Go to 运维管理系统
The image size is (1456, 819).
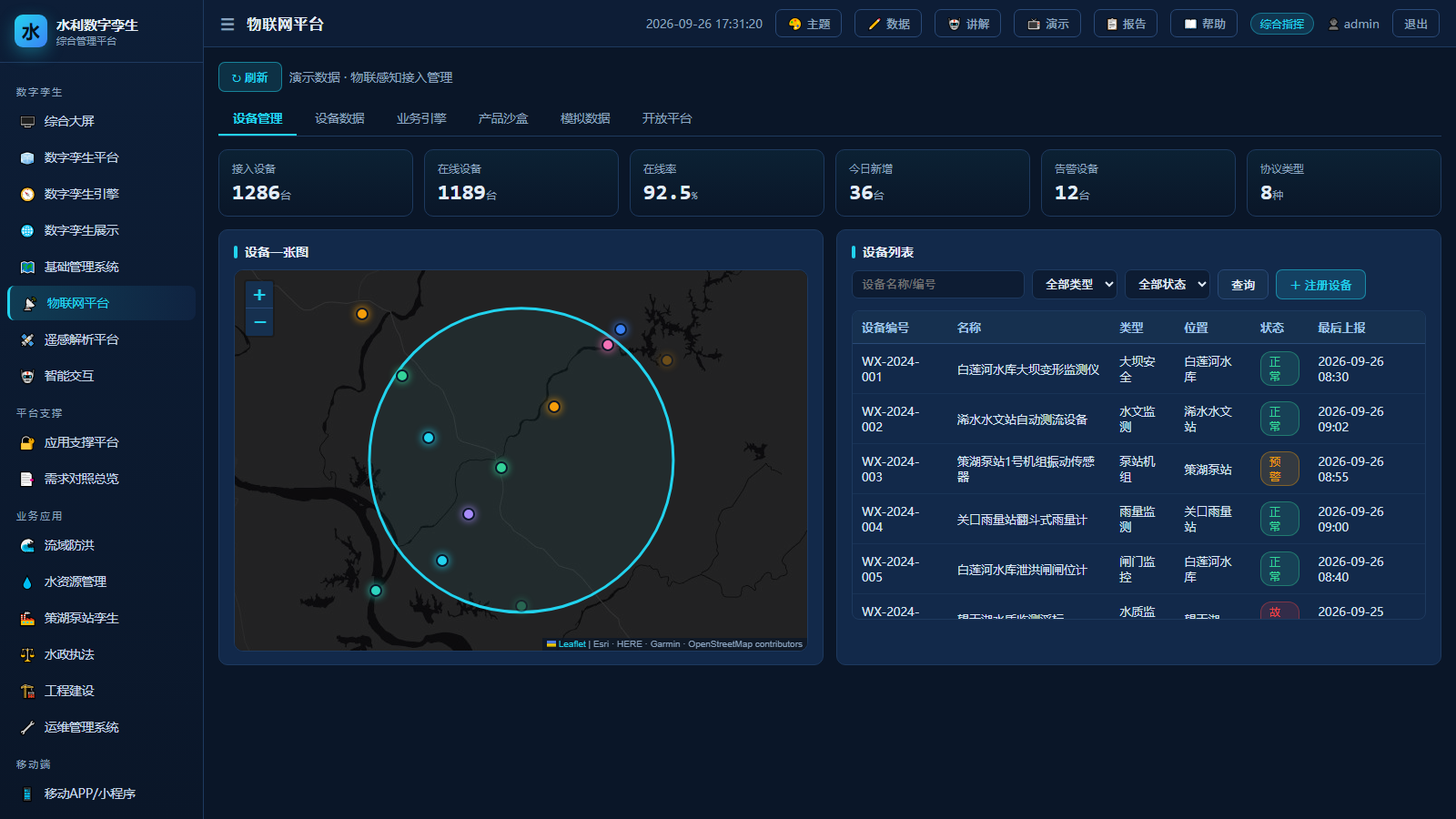click(101, 727)
